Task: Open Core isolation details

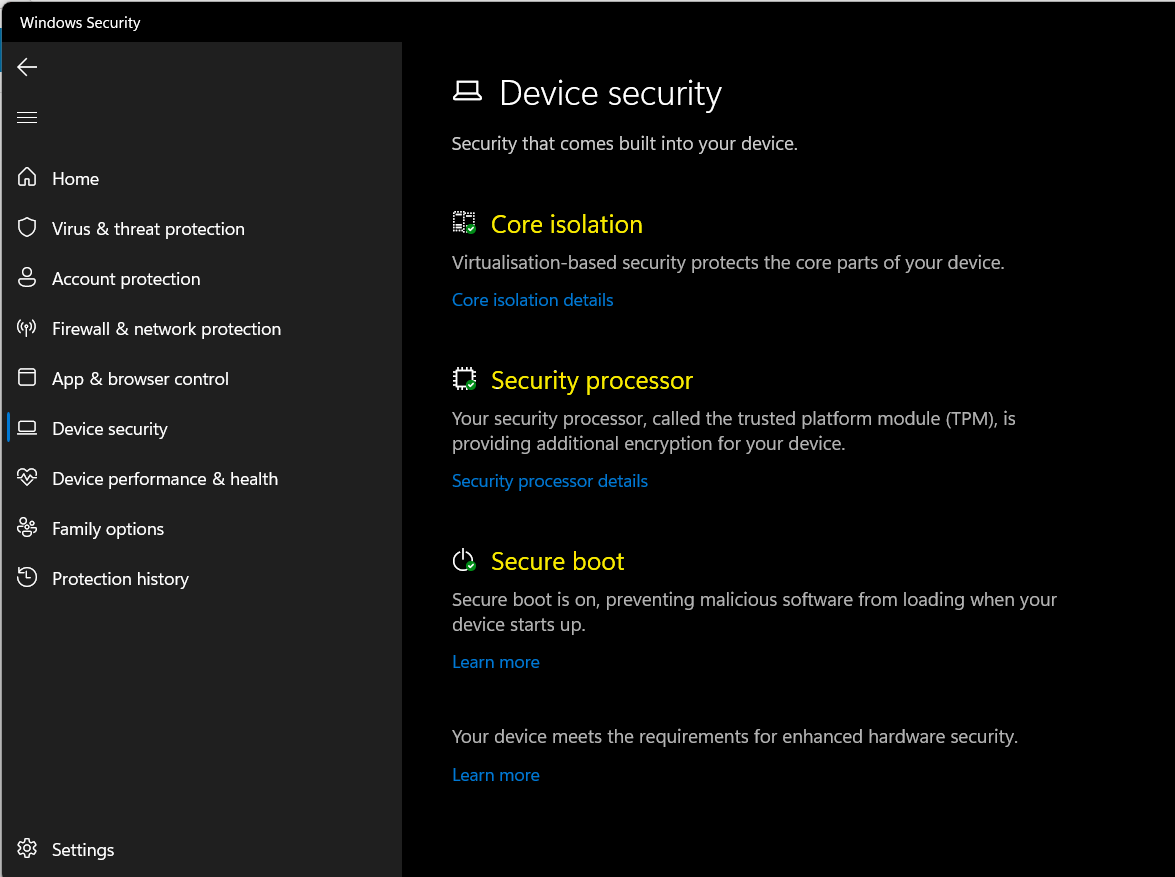Action: tap(532, 299)
